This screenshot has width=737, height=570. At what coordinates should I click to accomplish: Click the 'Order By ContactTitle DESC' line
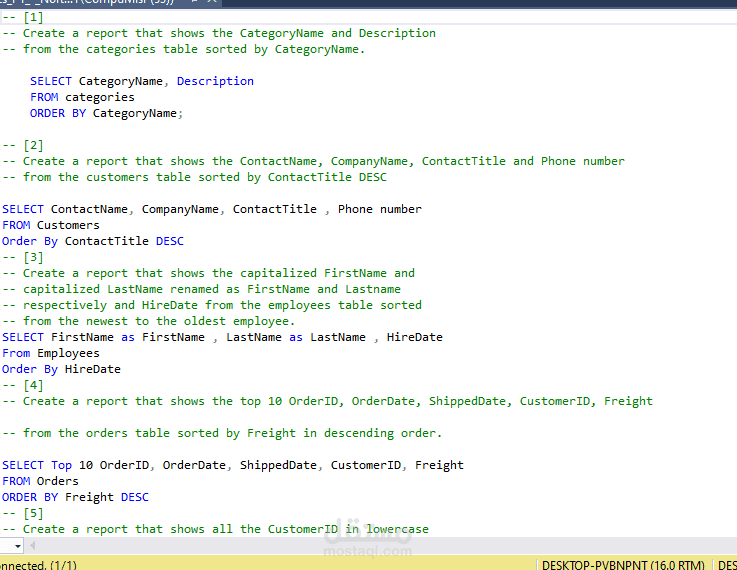(93, 241)
